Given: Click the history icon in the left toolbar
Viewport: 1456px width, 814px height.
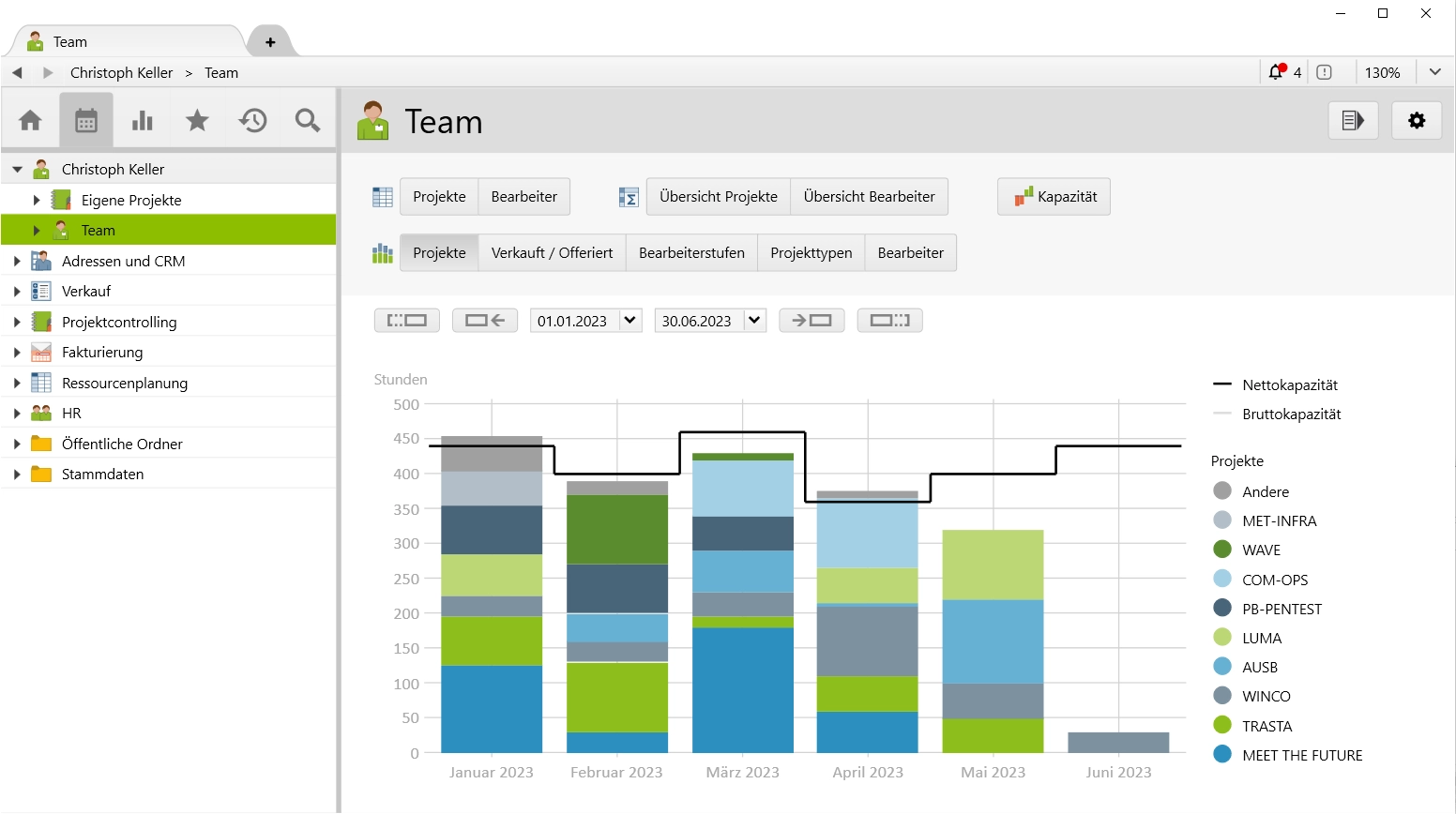Looking at the screenshot, I should click(251, 119).
